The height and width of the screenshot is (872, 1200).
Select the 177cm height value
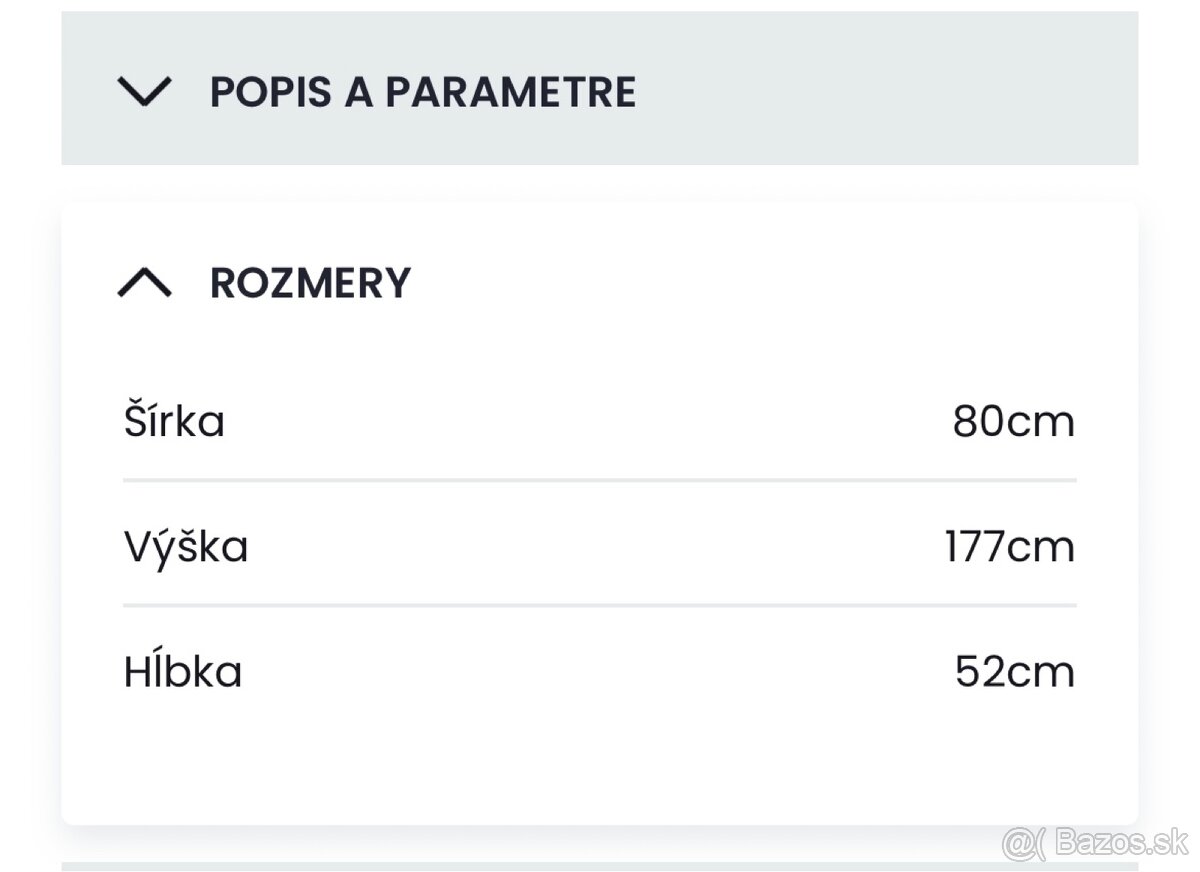pos(1009,547)
